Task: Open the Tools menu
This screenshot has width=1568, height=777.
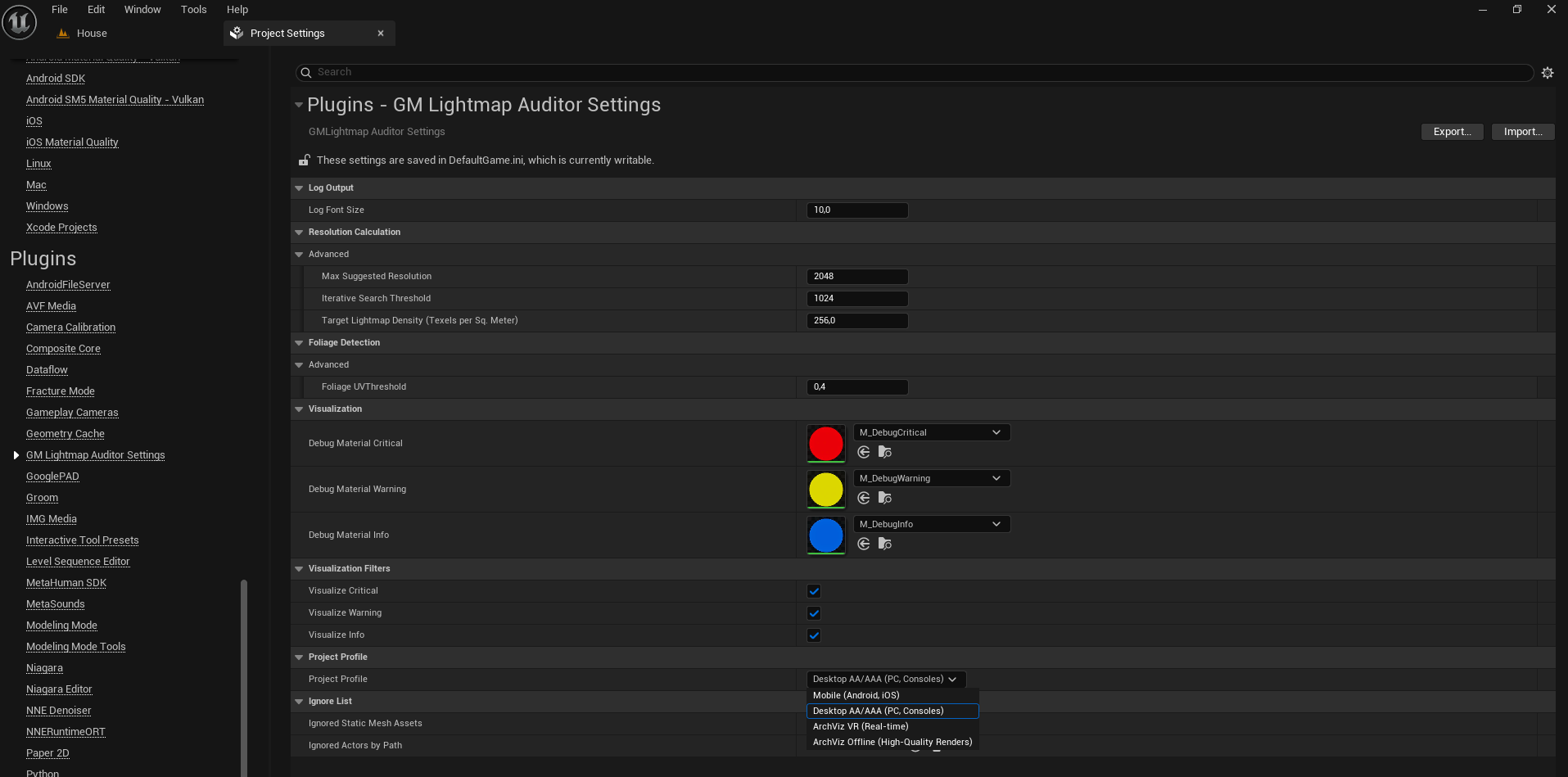Action: pyautogui.click(x=193, y=10)
